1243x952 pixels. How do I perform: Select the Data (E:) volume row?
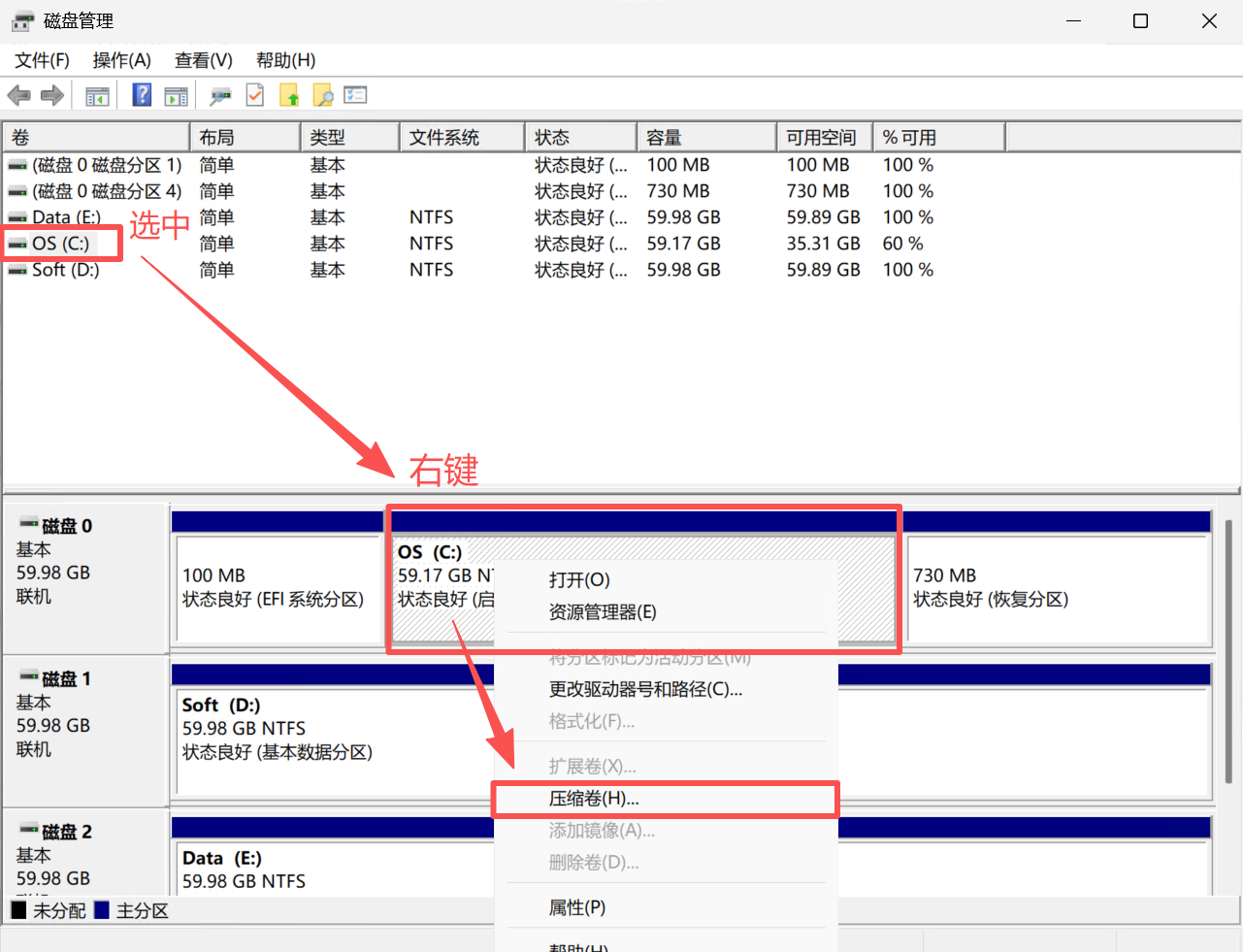pyautogui.click(x=60, y=217)
